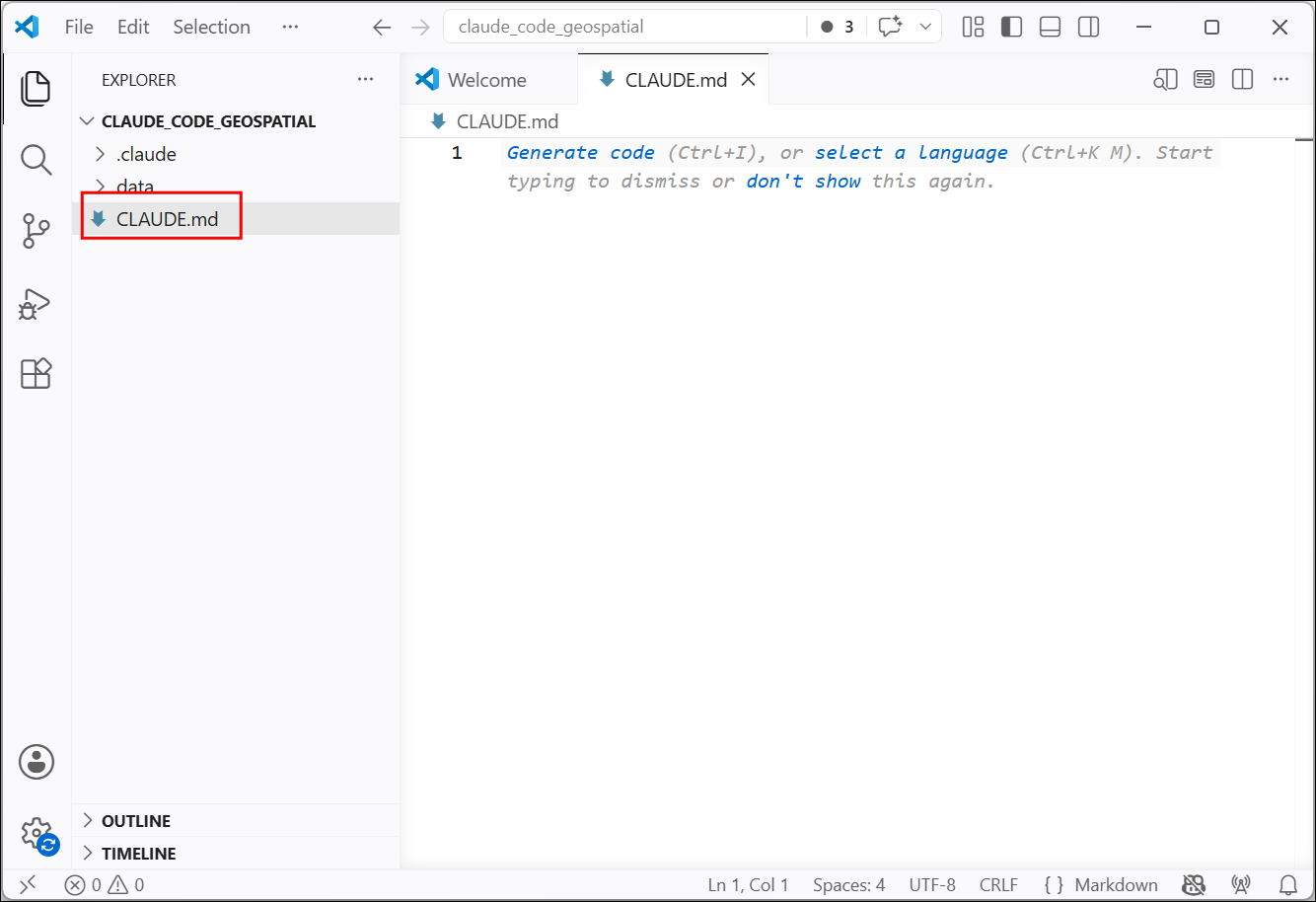1316x902 pixels.
Task: Open the chat dropdown chevron in title bar
Action: coord(925,27)
